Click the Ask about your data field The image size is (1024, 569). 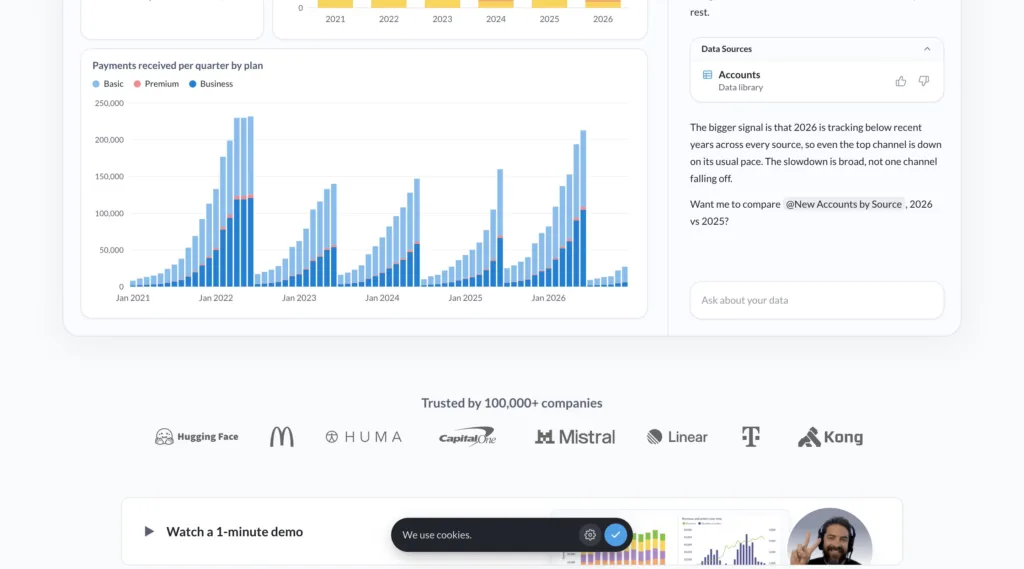[x=816, y=301]
